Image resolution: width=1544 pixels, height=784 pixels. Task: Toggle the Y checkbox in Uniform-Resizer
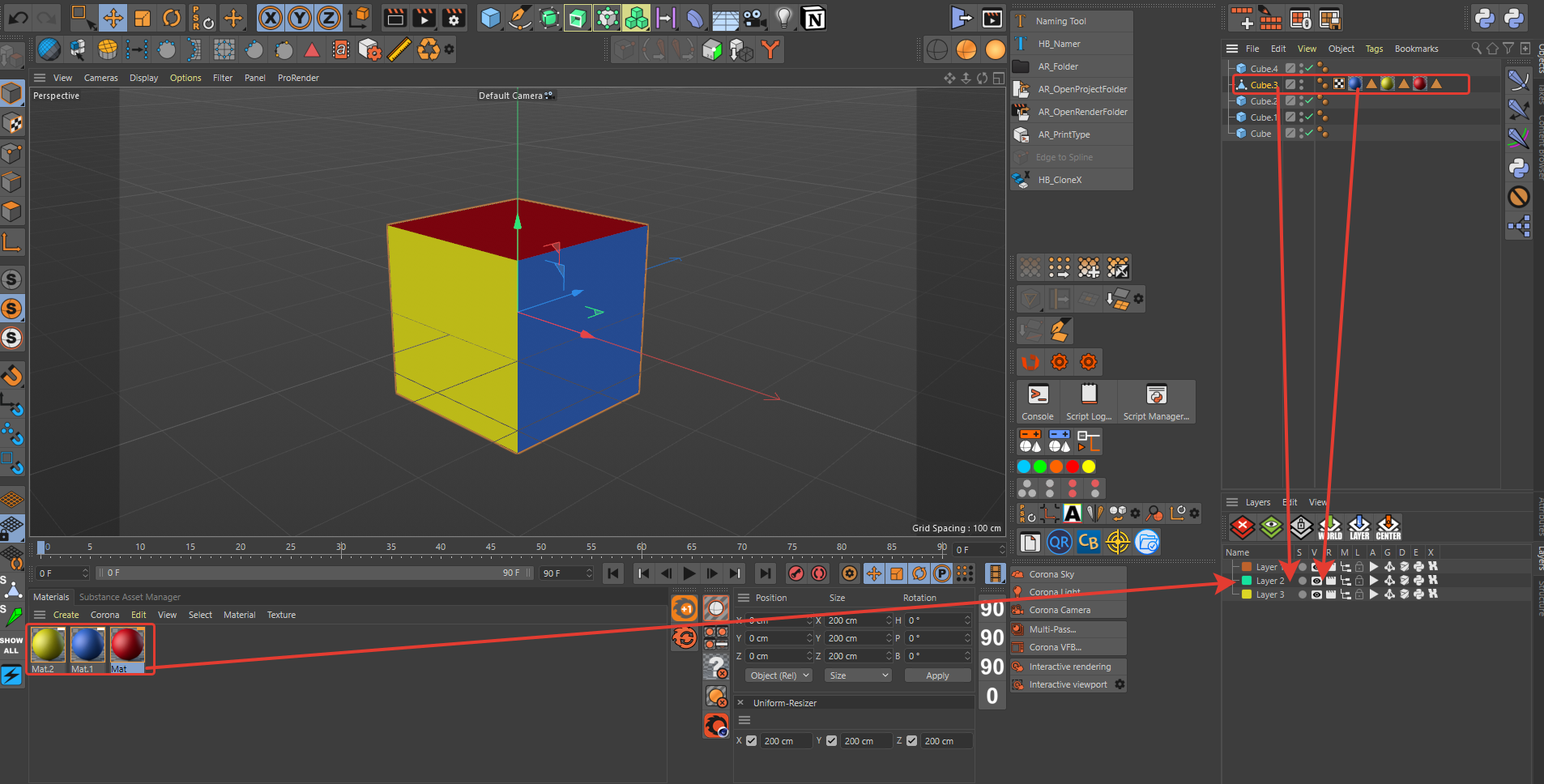coord(832,741)
